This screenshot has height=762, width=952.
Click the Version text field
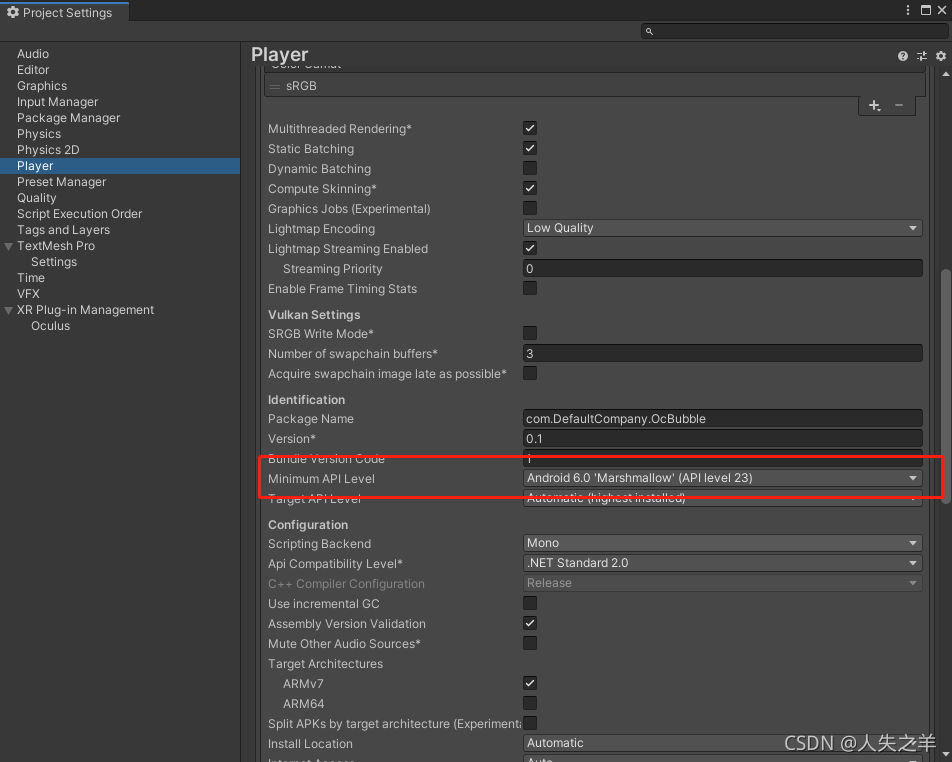pos(722,438)
